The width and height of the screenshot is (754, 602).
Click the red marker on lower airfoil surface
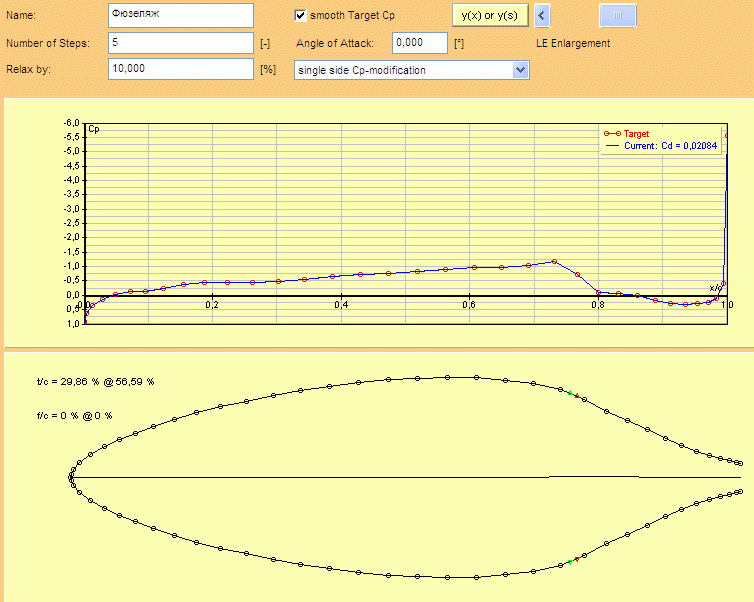(578, 559)
